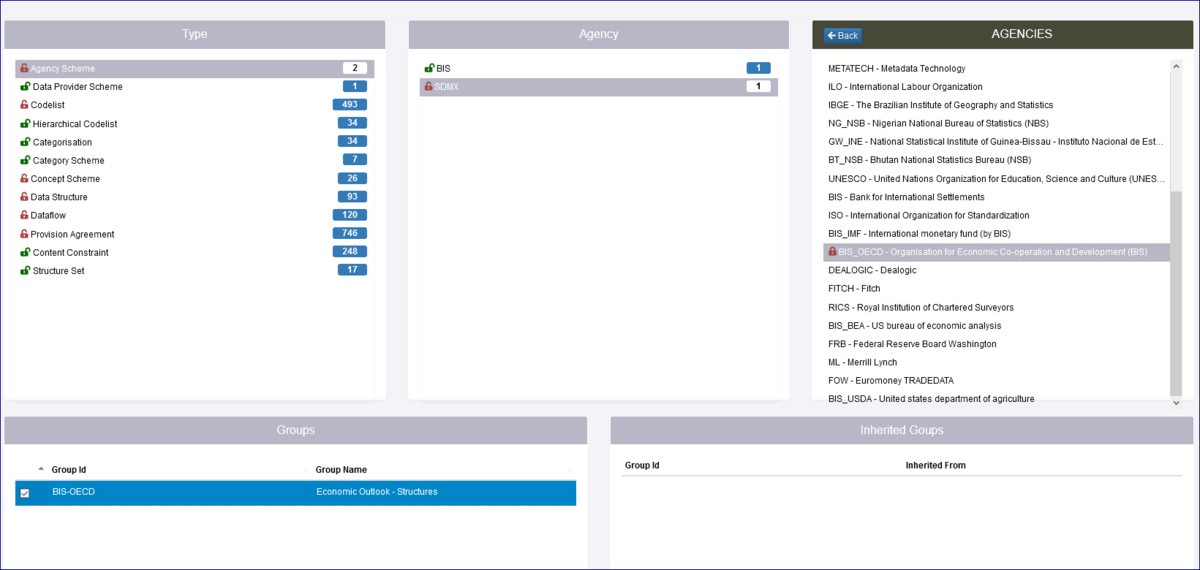The height and width of the screenshot is (570, 1200).
Task: Click the green unlock icon beside Structure Set
Action: [25, 271]
